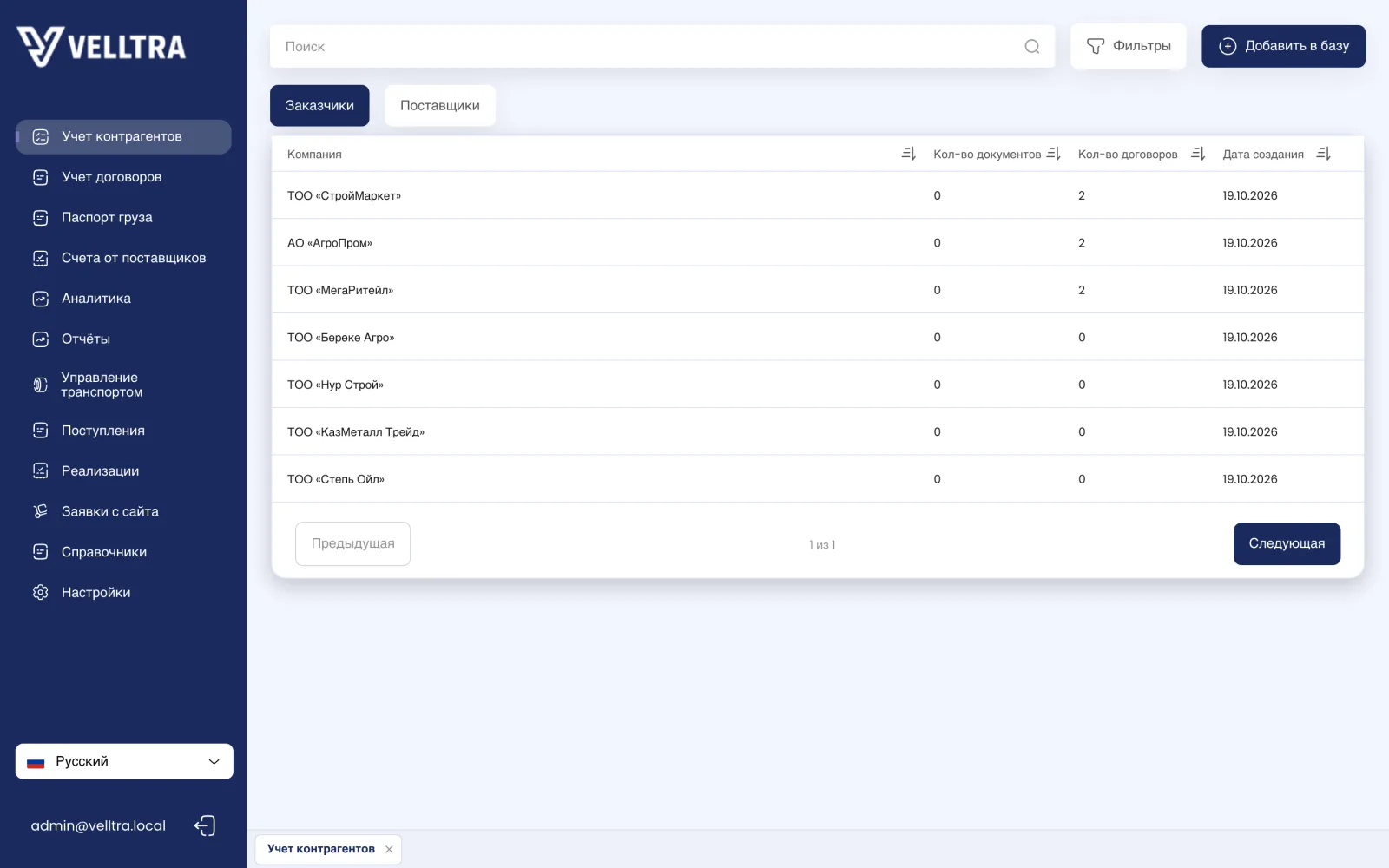Close the Учет контрагентов bottom tab
The height and width of the screenshot is (868, 1389).
[389, 849]
